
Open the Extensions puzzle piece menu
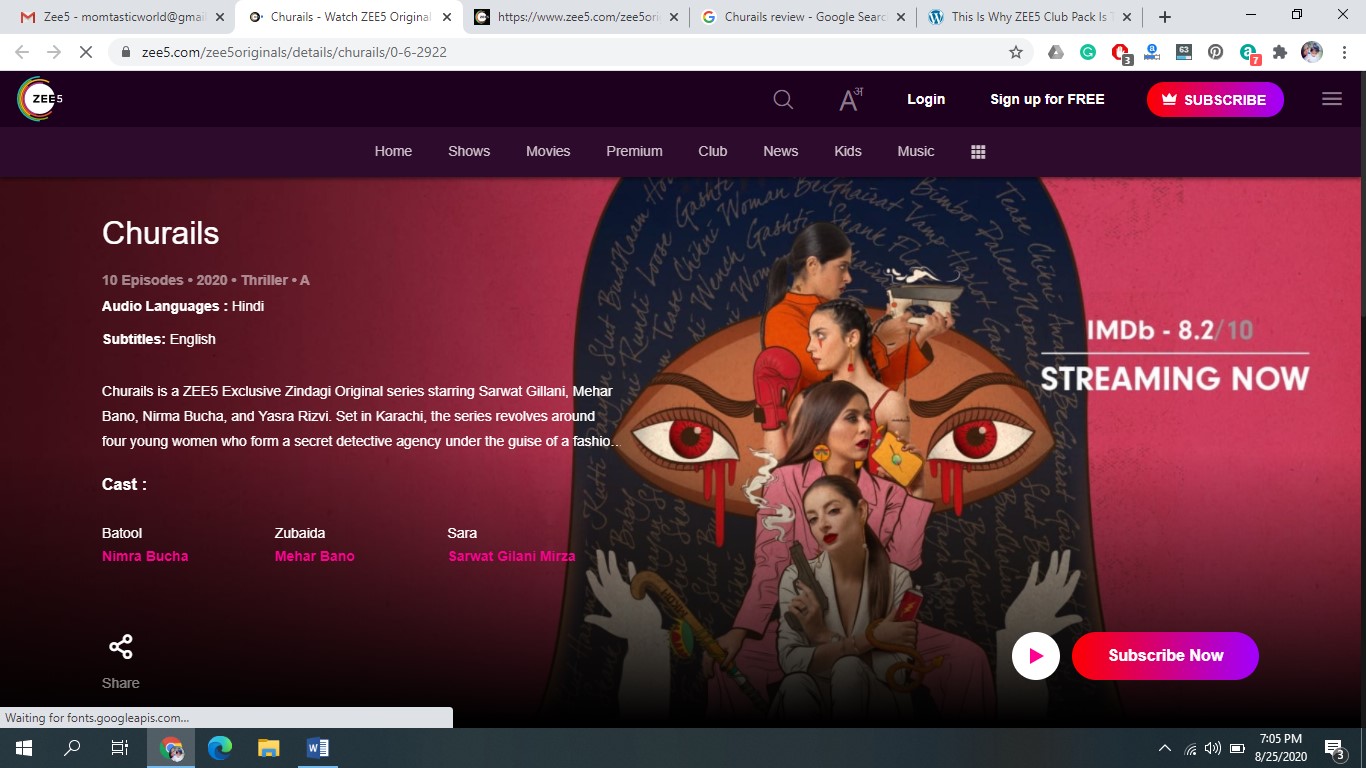coord(1280,52)
